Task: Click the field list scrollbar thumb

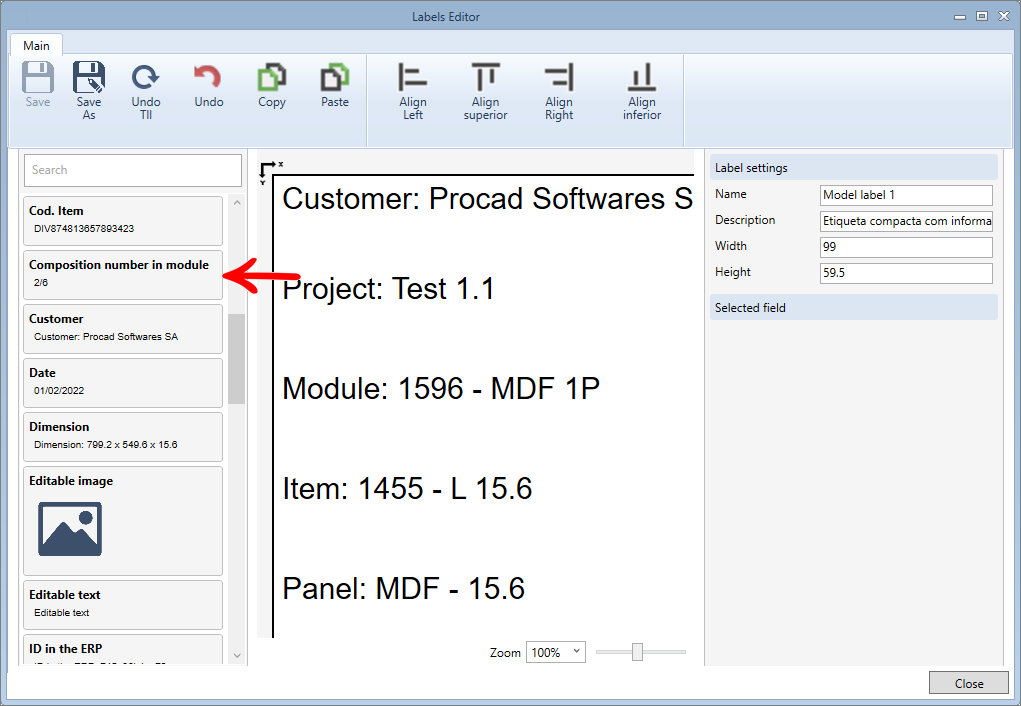Action: (x=237, y=359)
